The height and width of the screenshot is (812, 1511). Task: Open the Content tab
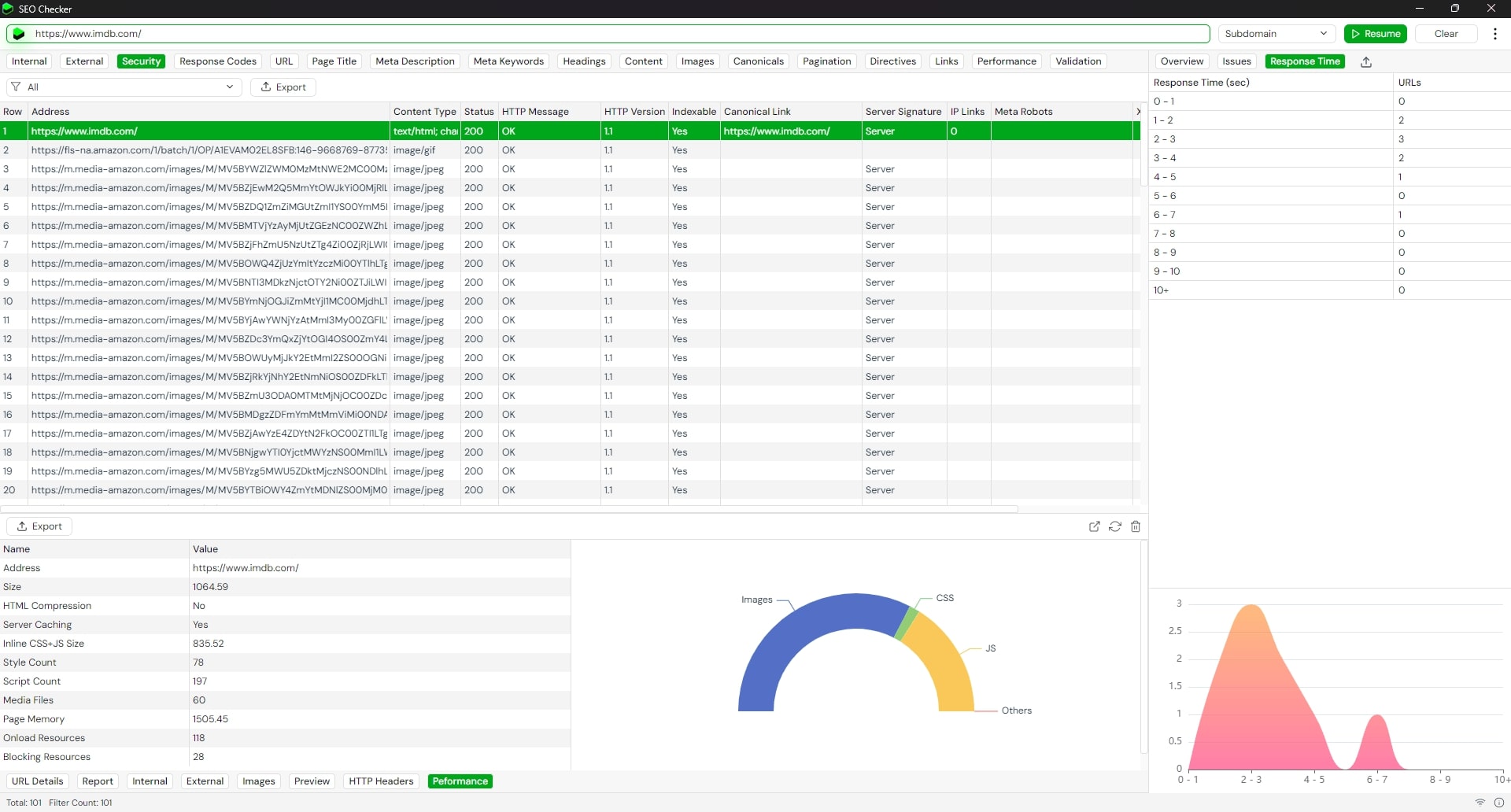[644, 61]
